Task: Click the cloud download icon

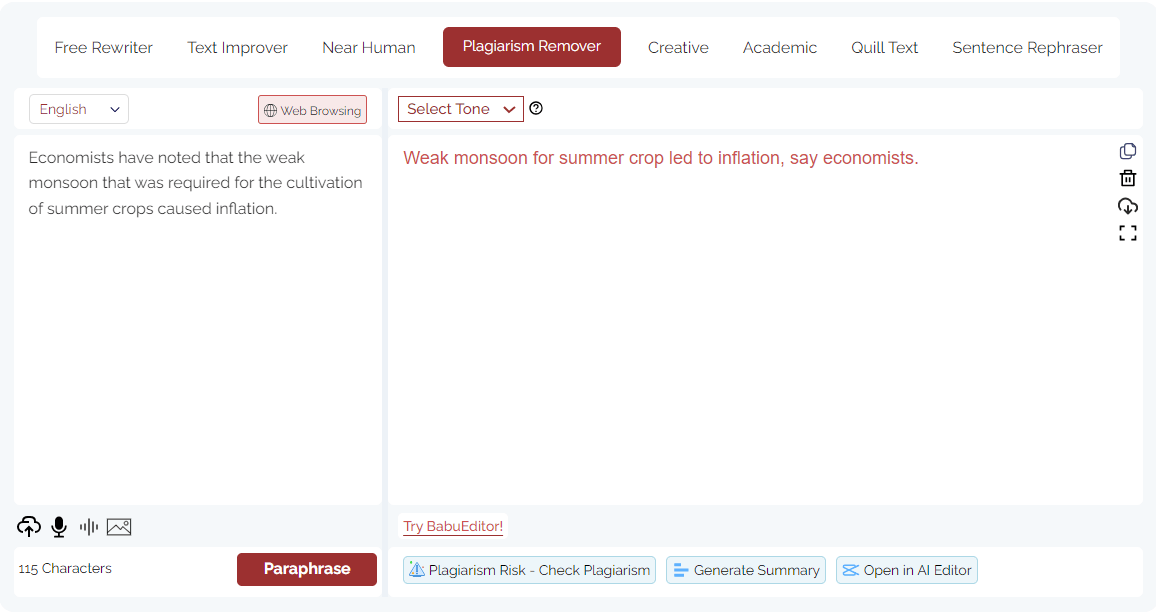Action: point(1128,206)
